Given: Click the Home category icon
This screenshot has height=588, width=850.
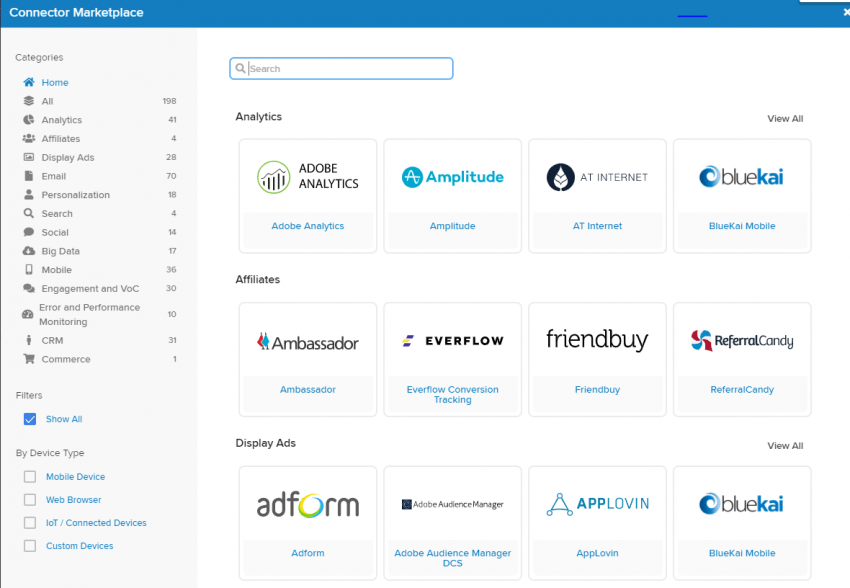Looking at the screenshot, I should coord(29,83).
